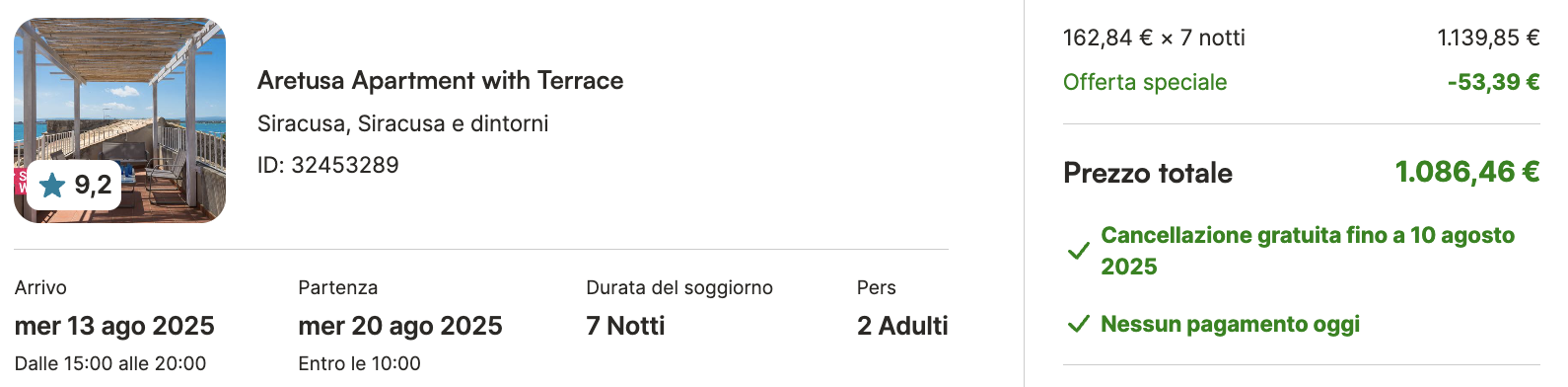Click the blue rating star icon
This screenshot has height=387, width=1568.
coord(52,185)
